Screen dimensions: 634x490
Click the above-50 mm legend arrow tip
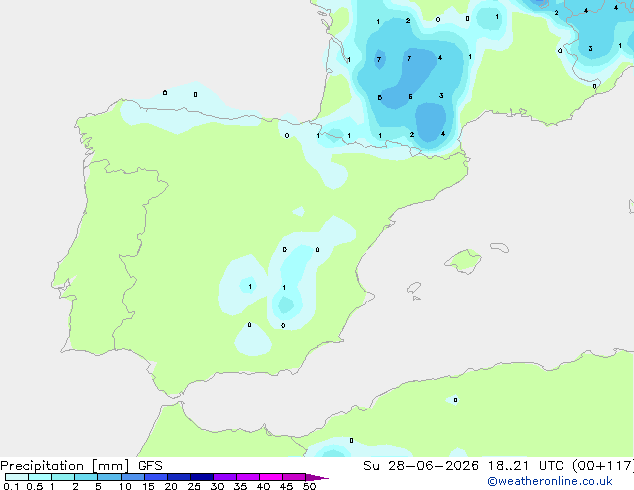(x=317, y=477)
